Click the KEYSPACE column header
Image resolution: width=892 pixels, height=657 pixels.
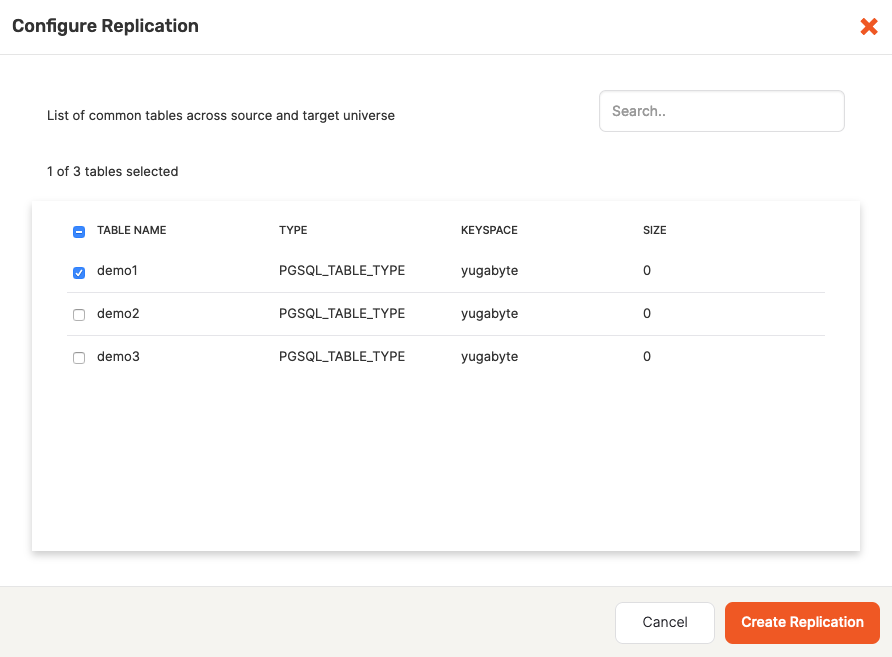[489, 230]
